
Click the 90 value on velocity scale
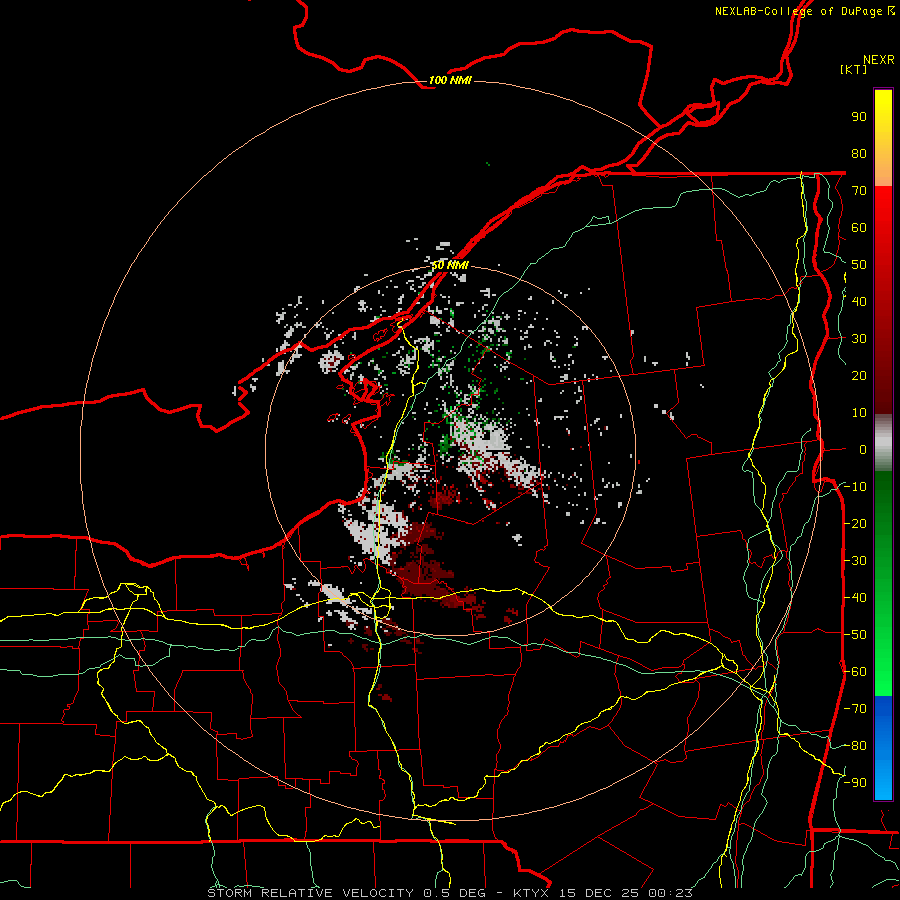click(x=859, y=117)
